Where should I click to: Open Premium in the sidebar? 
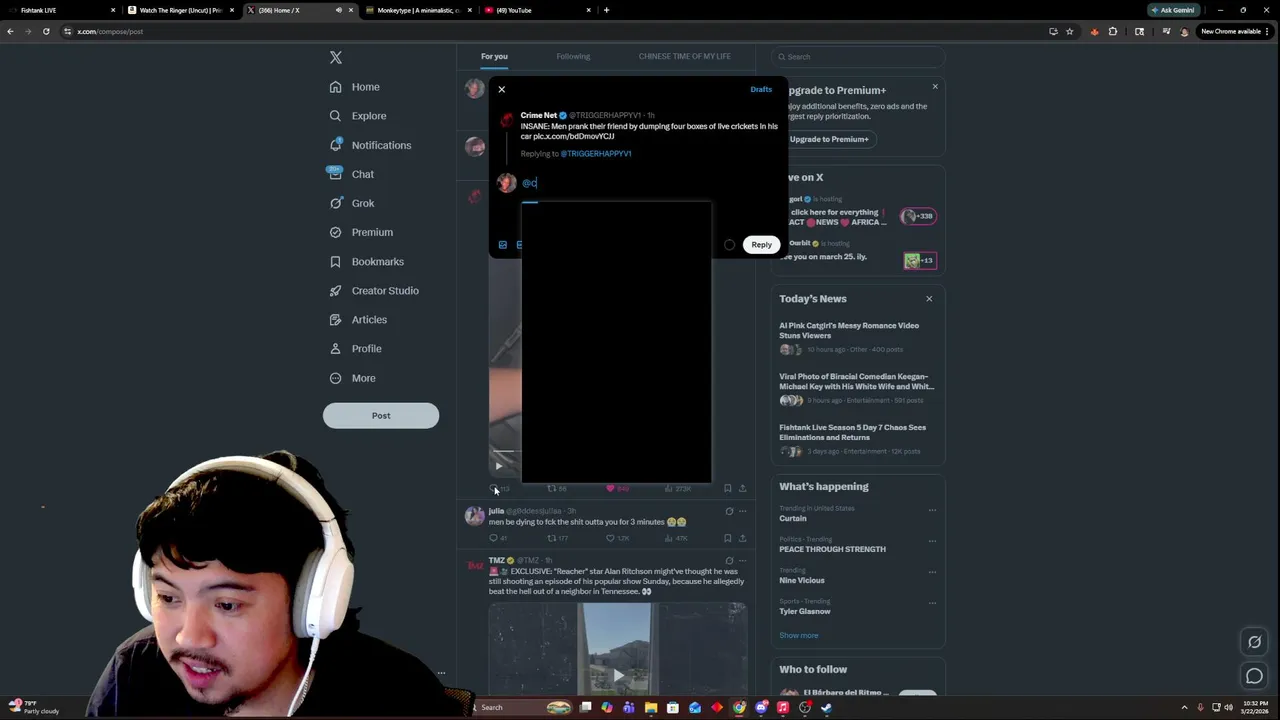[361, 232]
